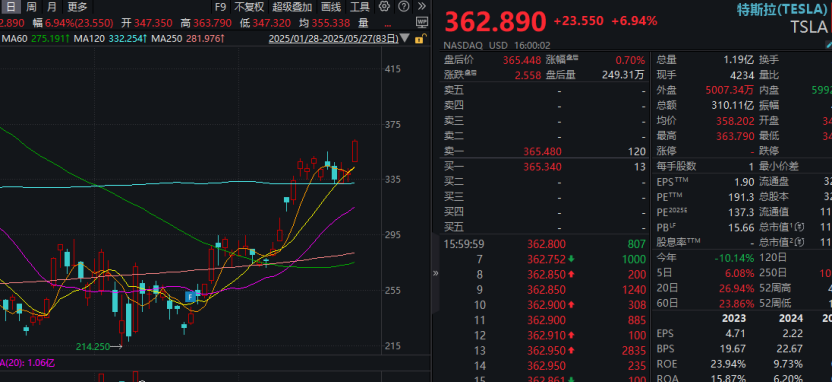This screenshot has height=382, width=832.
Task: Click the EPS TTM value 1.90
Action: pyautogui.click(x=744, y=182)
